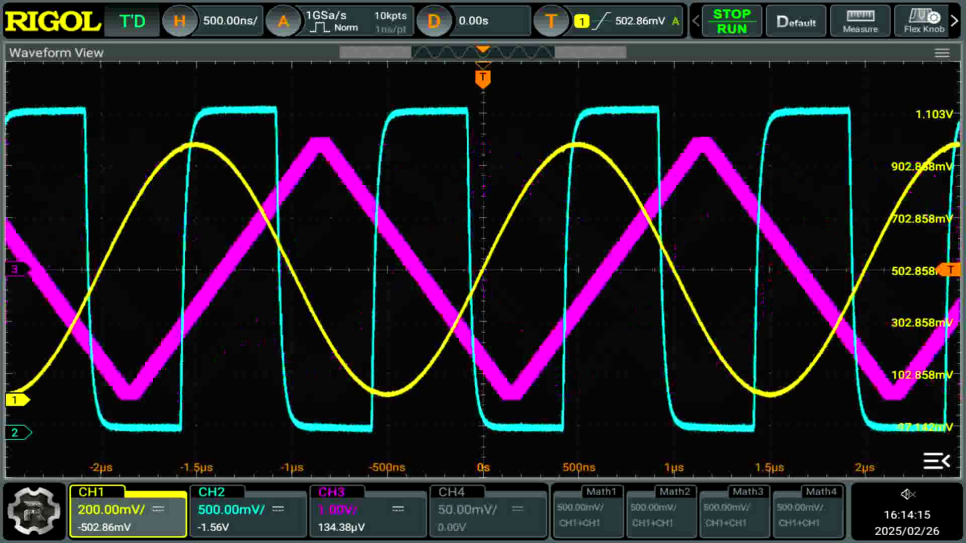Click the date 2025/02/26
966x543 pixels.
(x=907, y=531)
